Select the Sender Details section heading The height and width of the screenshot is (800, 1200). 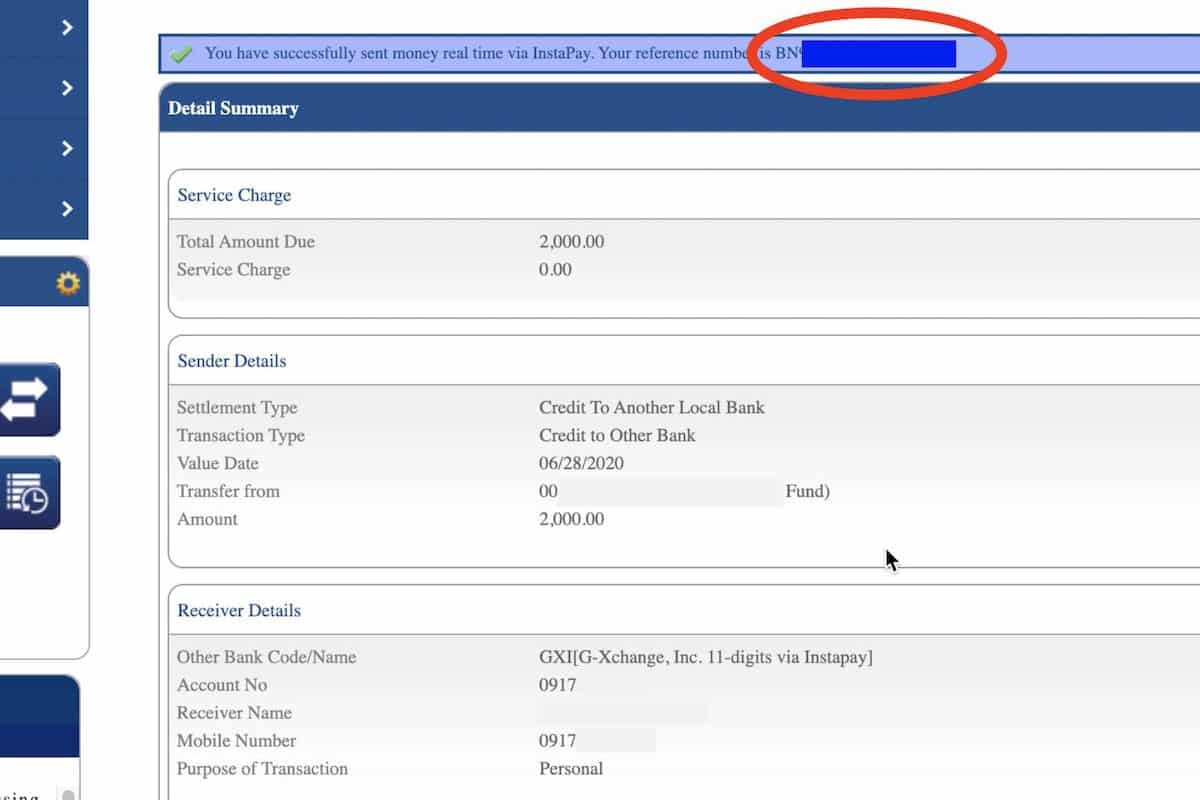tap(231, 361)
